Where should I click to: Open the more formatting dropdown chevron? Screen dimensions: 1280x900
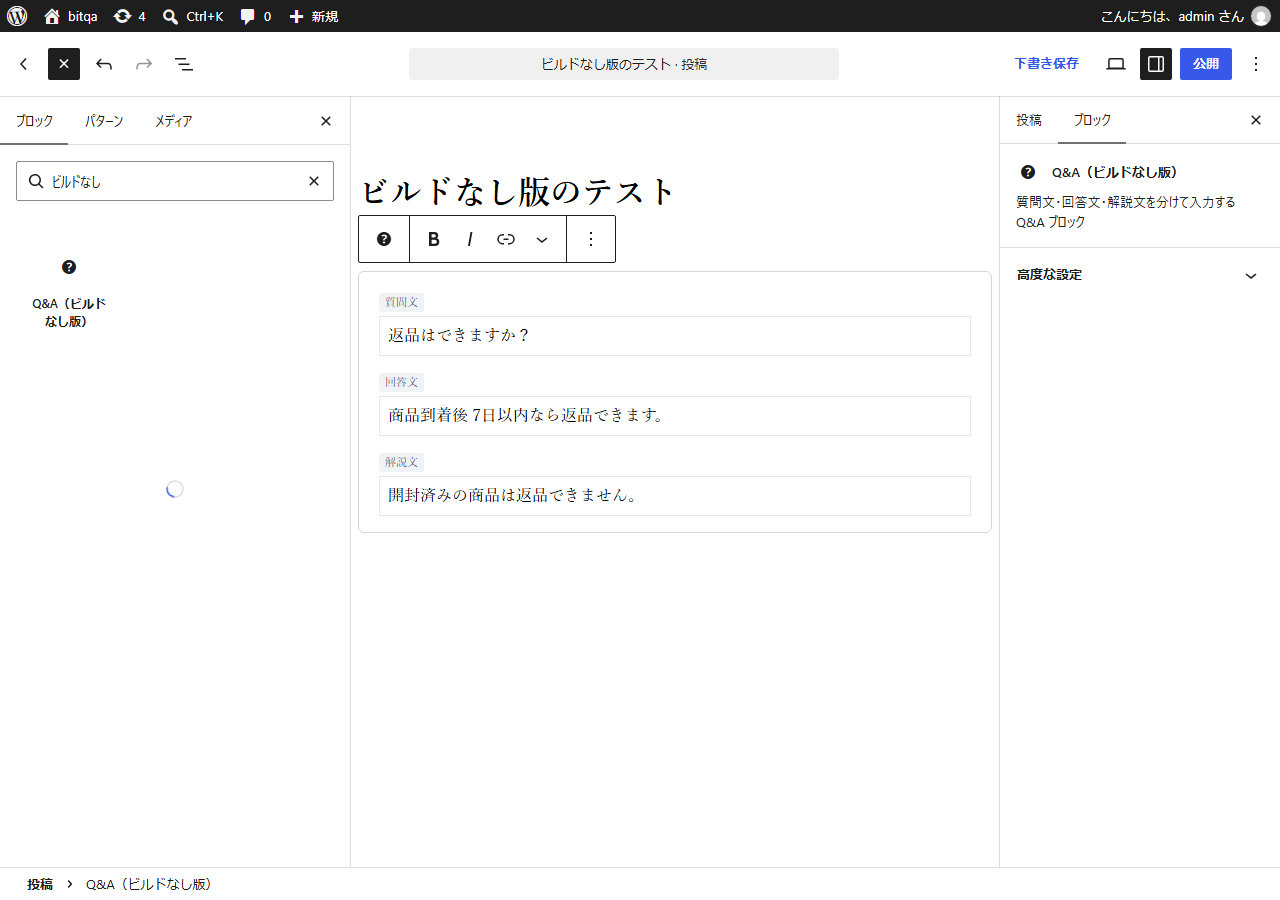point(542,239)
